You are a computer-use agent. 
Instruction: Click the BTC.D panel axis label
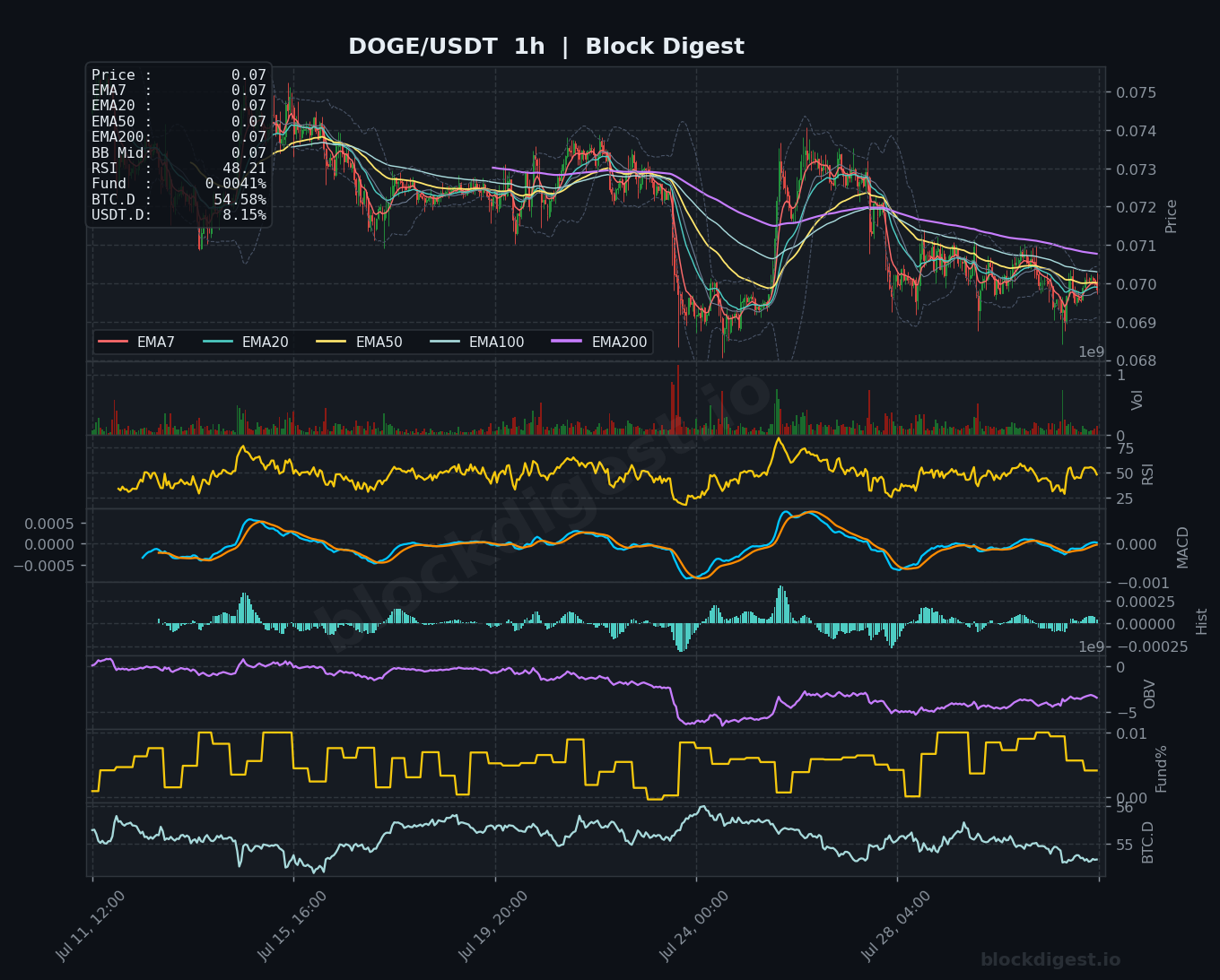pyautogui.click(x=1147, y=842)
